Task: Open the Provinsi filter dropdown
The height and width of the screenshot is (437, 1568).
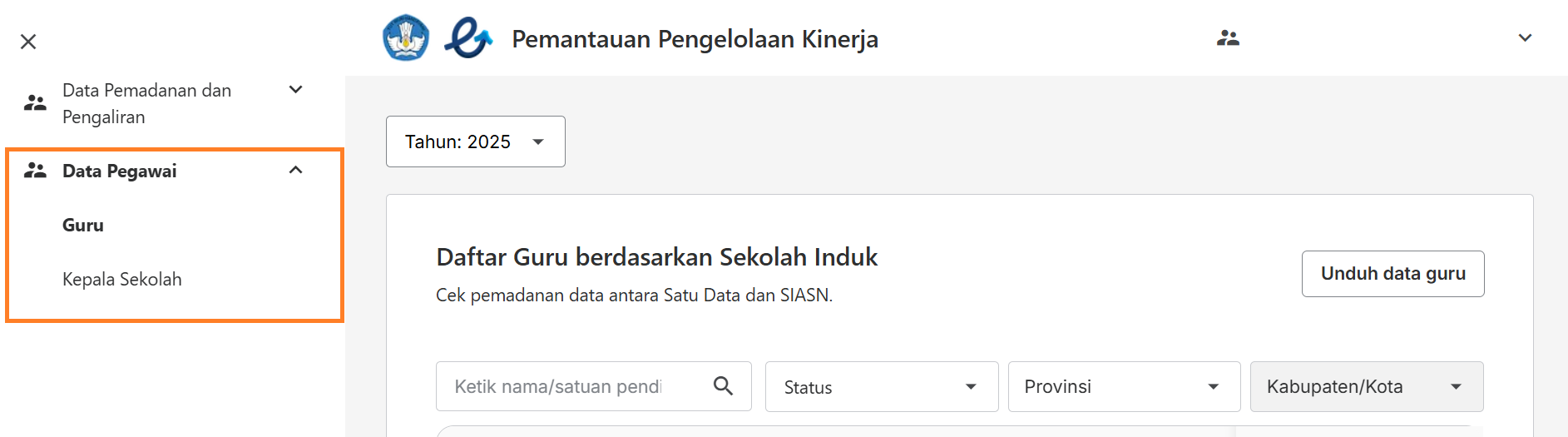Action: [1125, 386]
